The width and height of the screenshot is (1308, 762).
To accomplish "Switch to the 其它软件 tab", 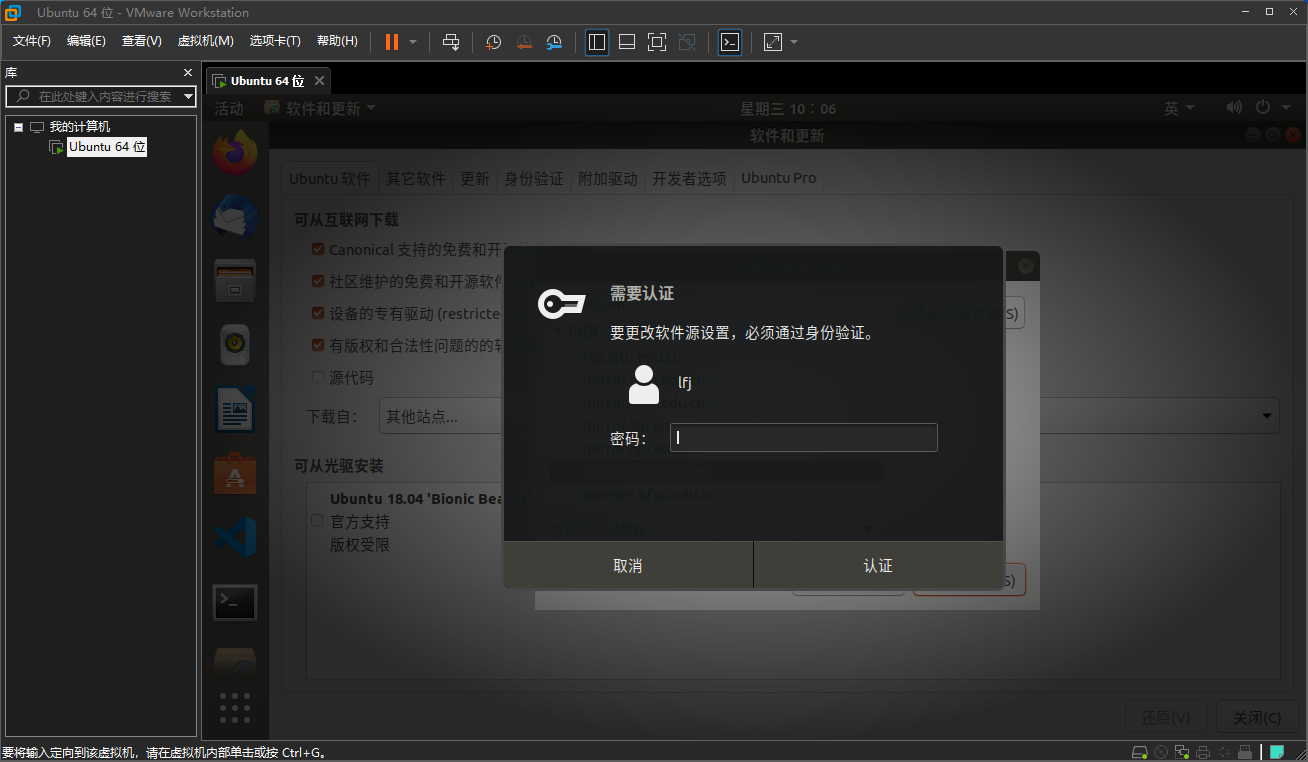I will click(x=416, y=178).
